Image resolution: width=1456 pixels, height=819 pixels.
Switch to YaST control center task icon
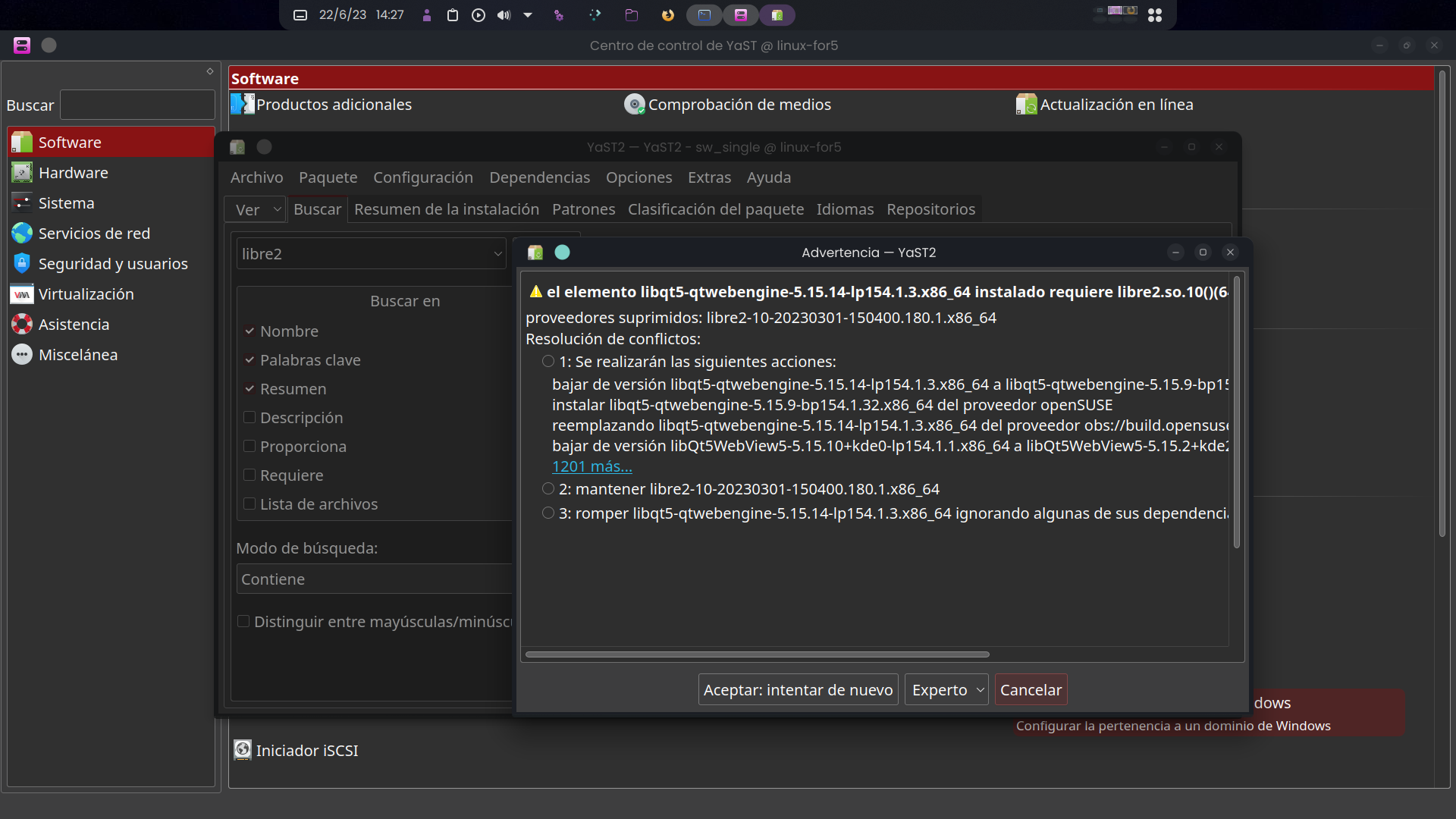[741, 15]
